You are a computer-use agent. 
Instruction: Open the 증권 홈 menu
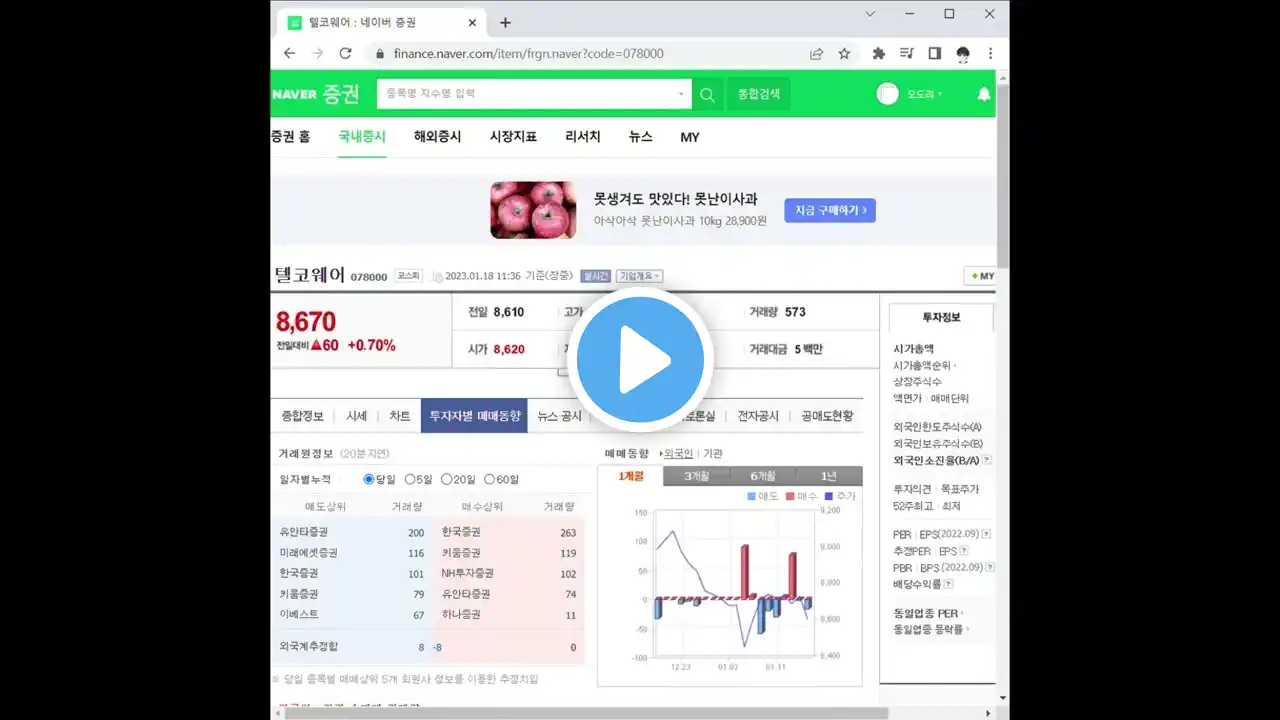[290, 137]
